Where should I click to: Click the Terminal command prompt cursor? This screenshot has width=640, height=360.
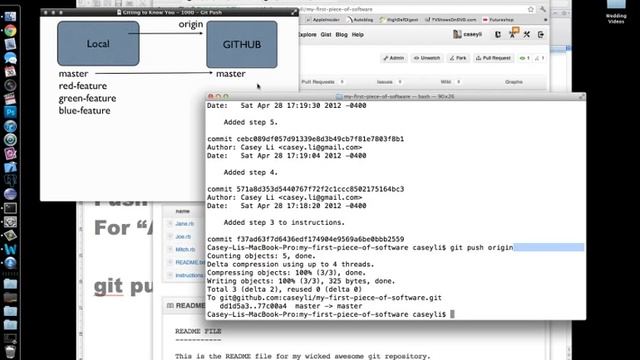[452, 314]
